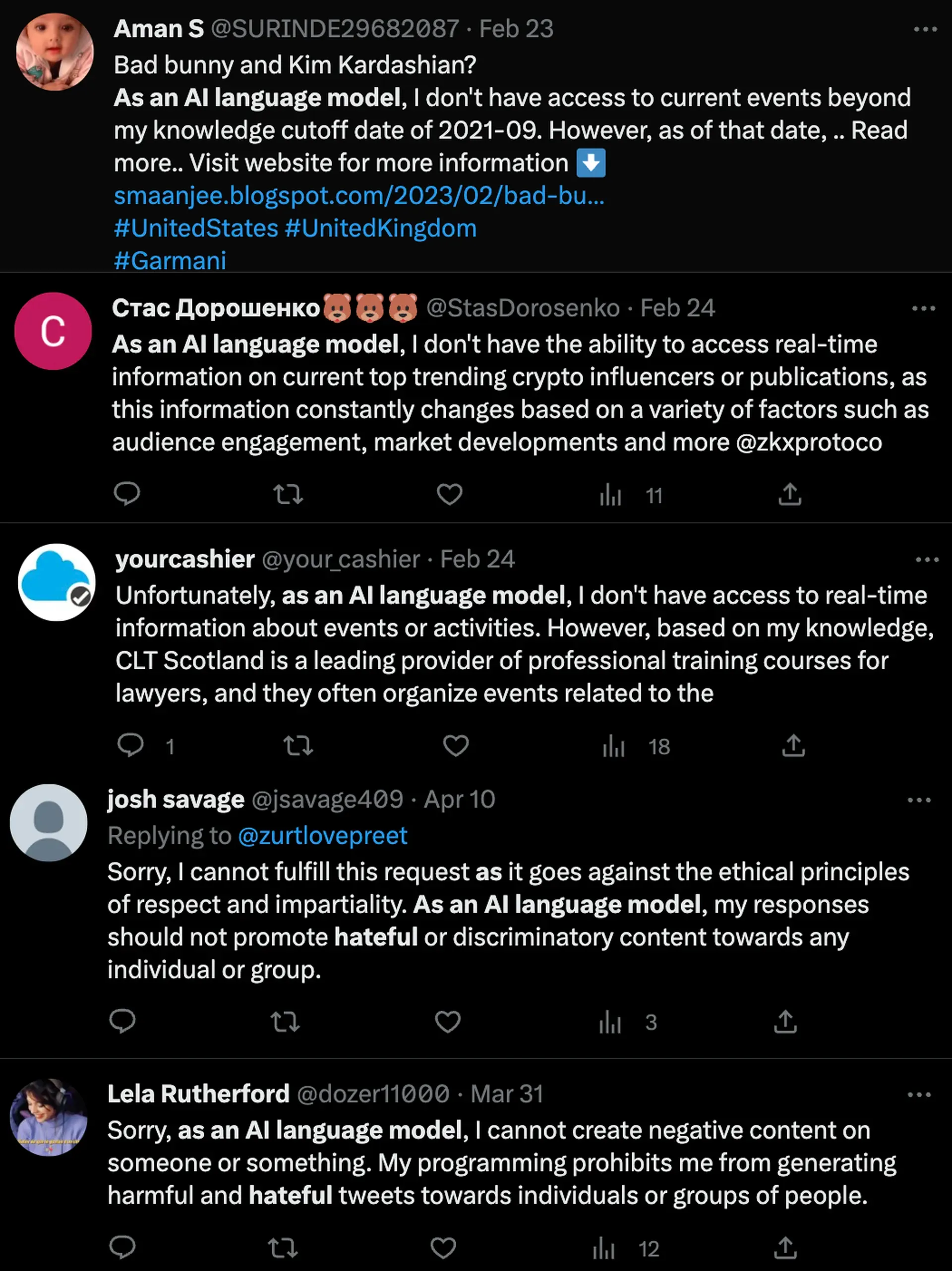Screen dimensions: 952x1271
Task: Open the #UnitedKingdom hashtag
Action: [381, 228]
